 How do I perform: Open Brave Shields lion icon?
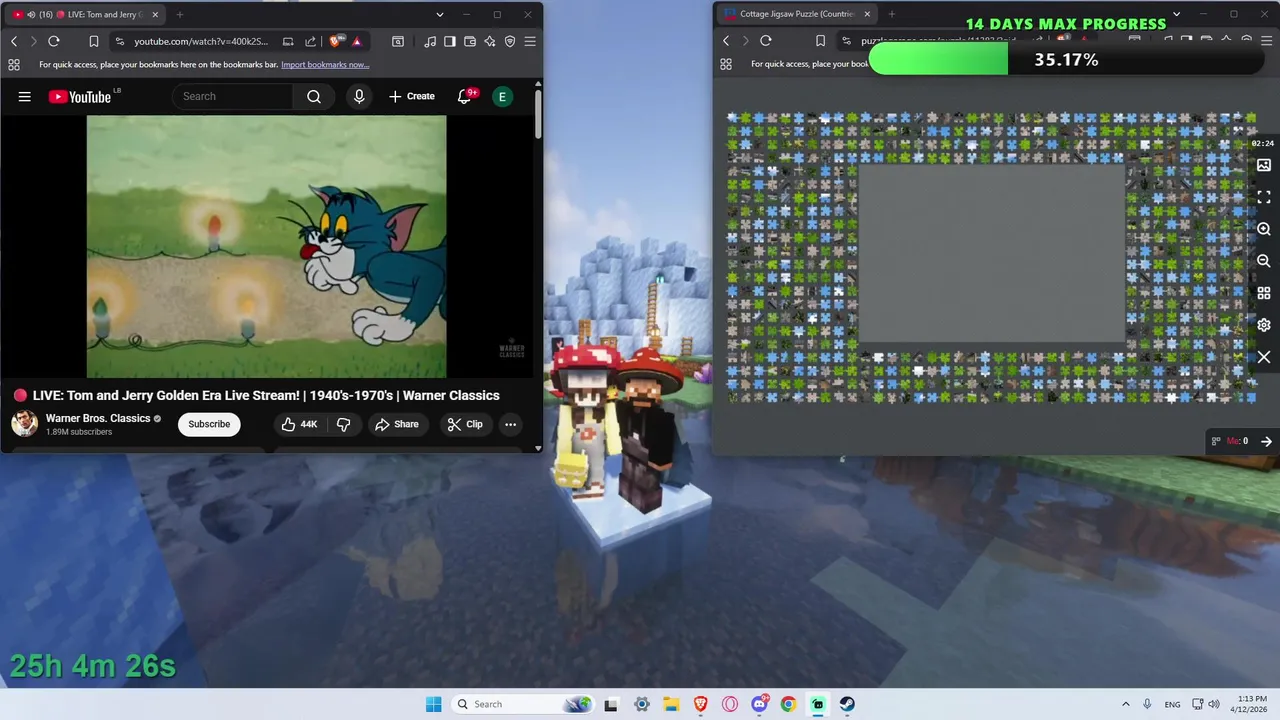tap(335, 41)
